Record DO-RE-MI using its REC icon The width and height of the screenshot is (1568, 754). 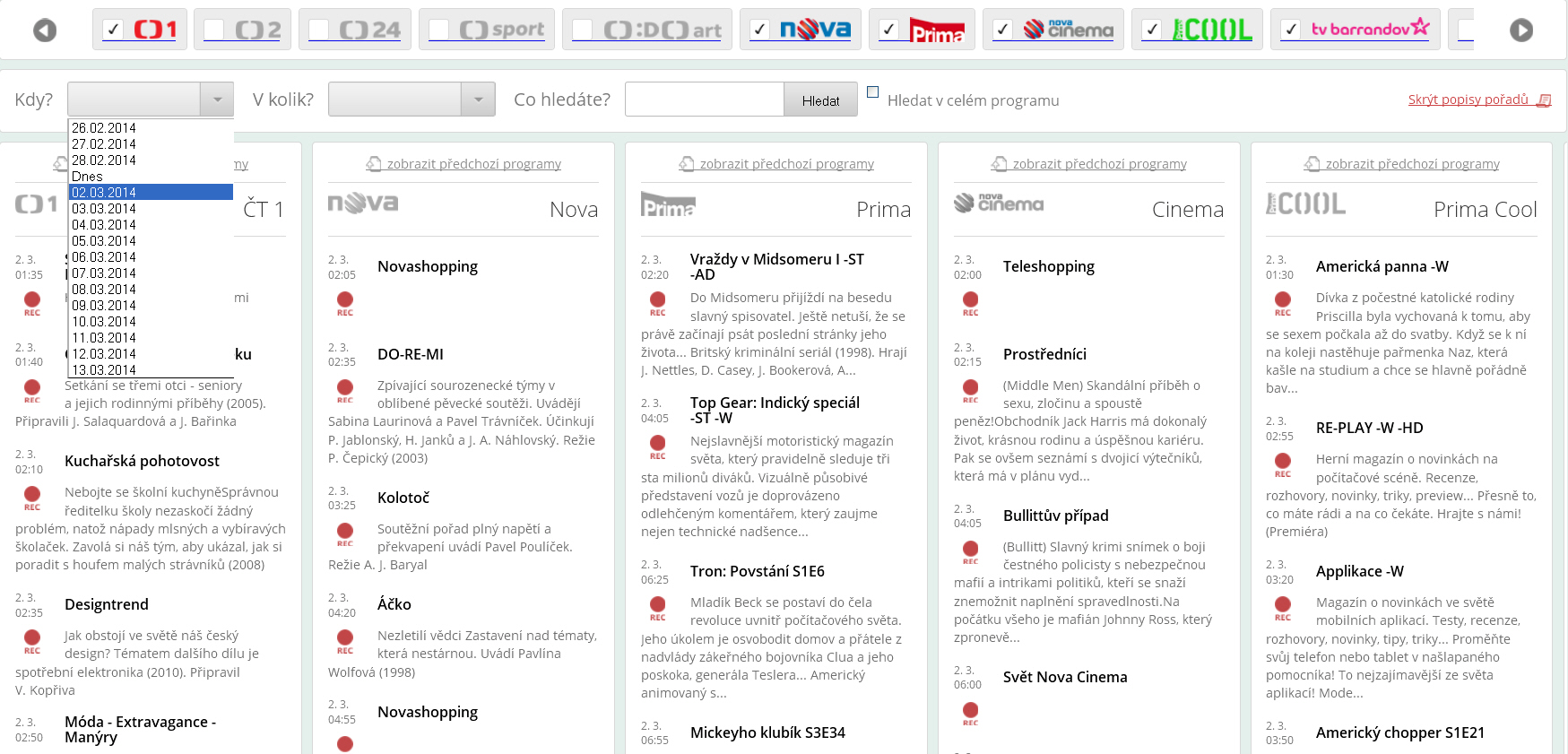click(345, 391)
